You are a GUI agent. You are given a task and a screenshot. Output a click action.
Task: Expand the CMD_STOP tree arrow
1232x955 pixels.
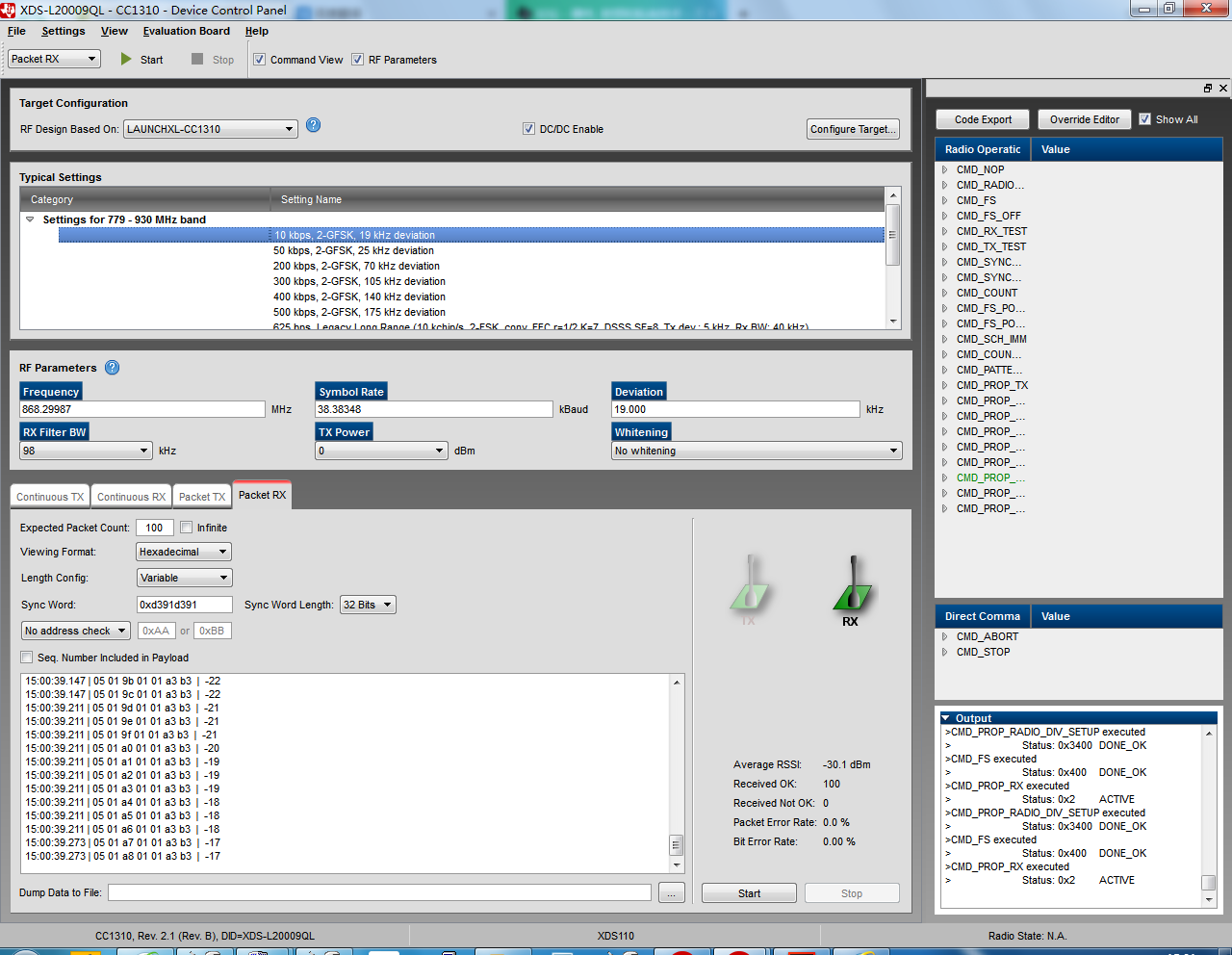click(x=945, y=652)
